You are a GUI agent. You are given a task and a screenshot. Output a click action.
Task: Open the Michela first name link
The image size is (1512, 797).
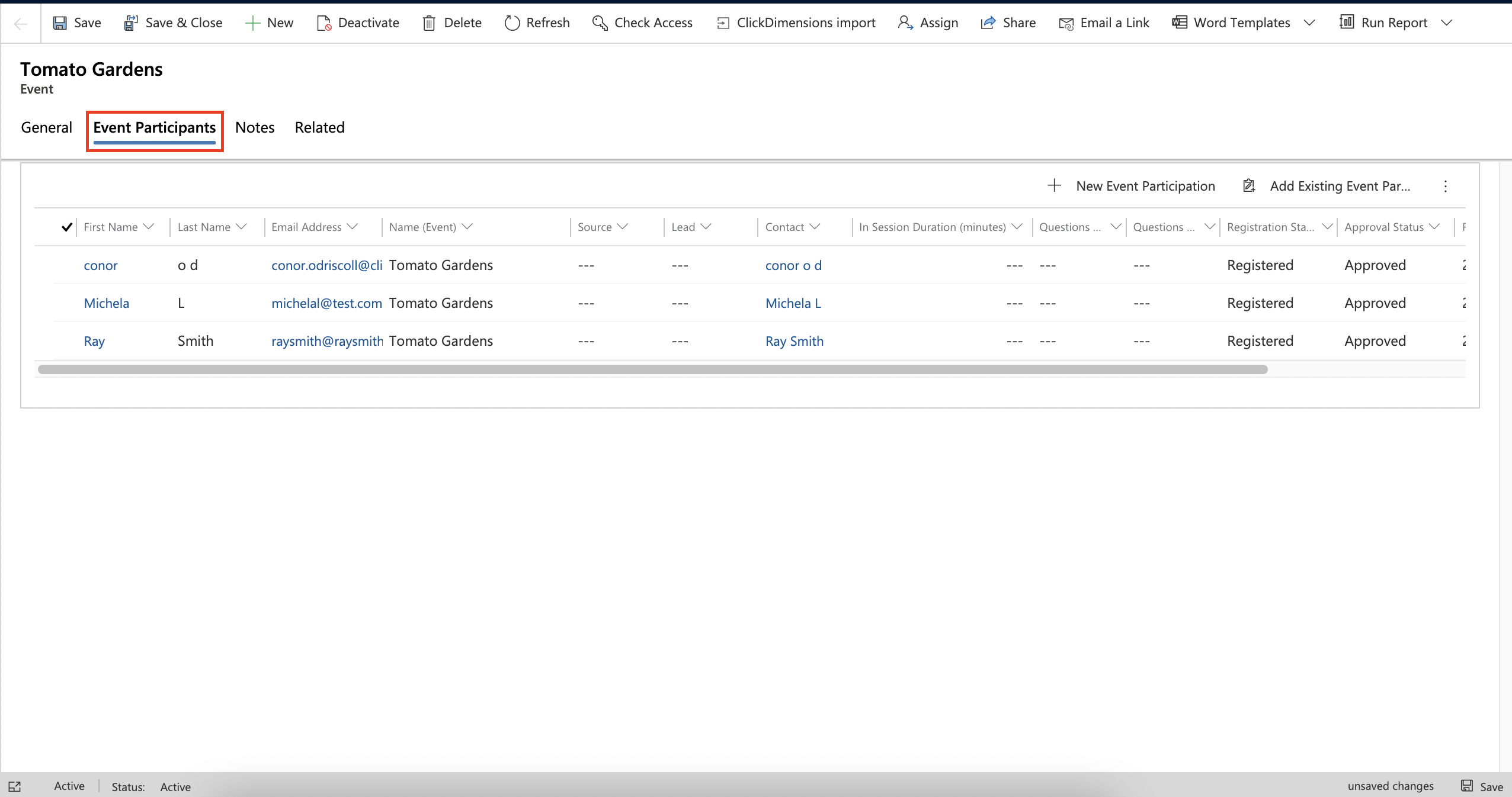click(x=107, y=303)
